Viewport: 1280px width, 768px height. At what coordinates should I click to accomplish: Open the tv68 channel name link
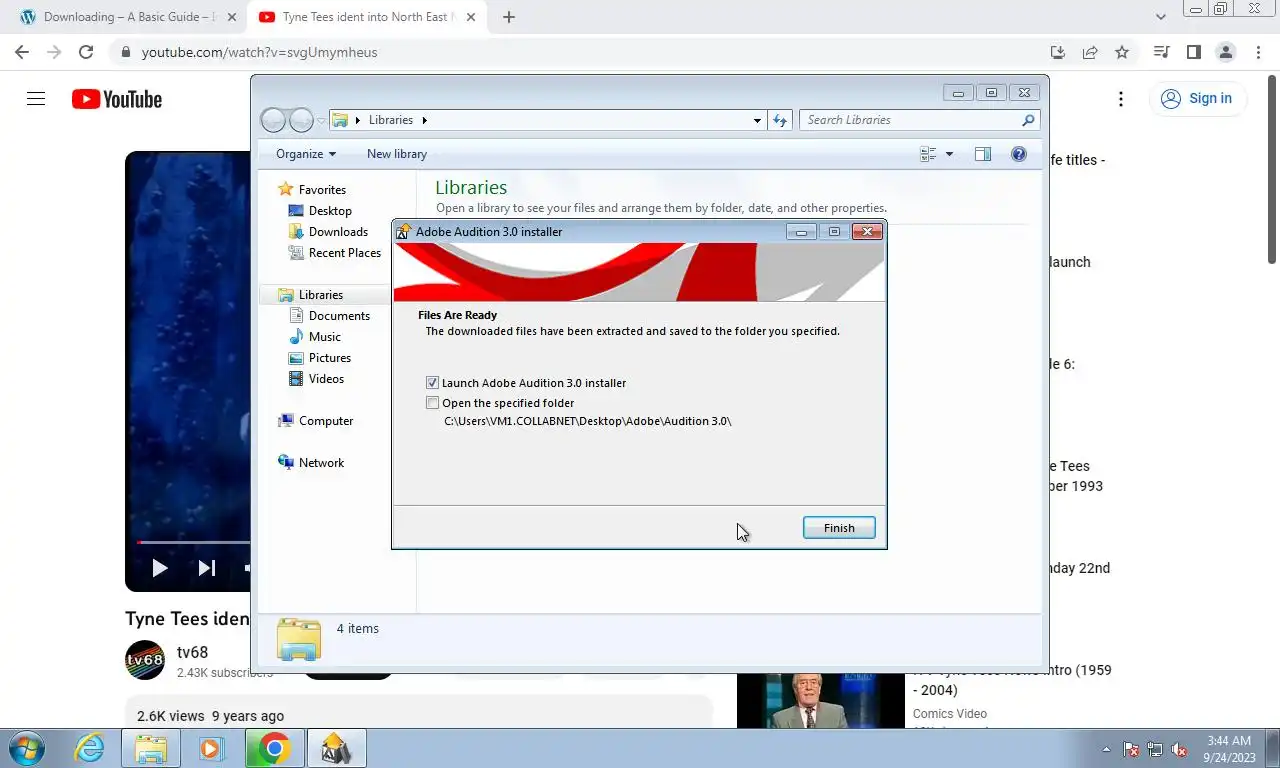pyautogui.click(x=192, y=652)
